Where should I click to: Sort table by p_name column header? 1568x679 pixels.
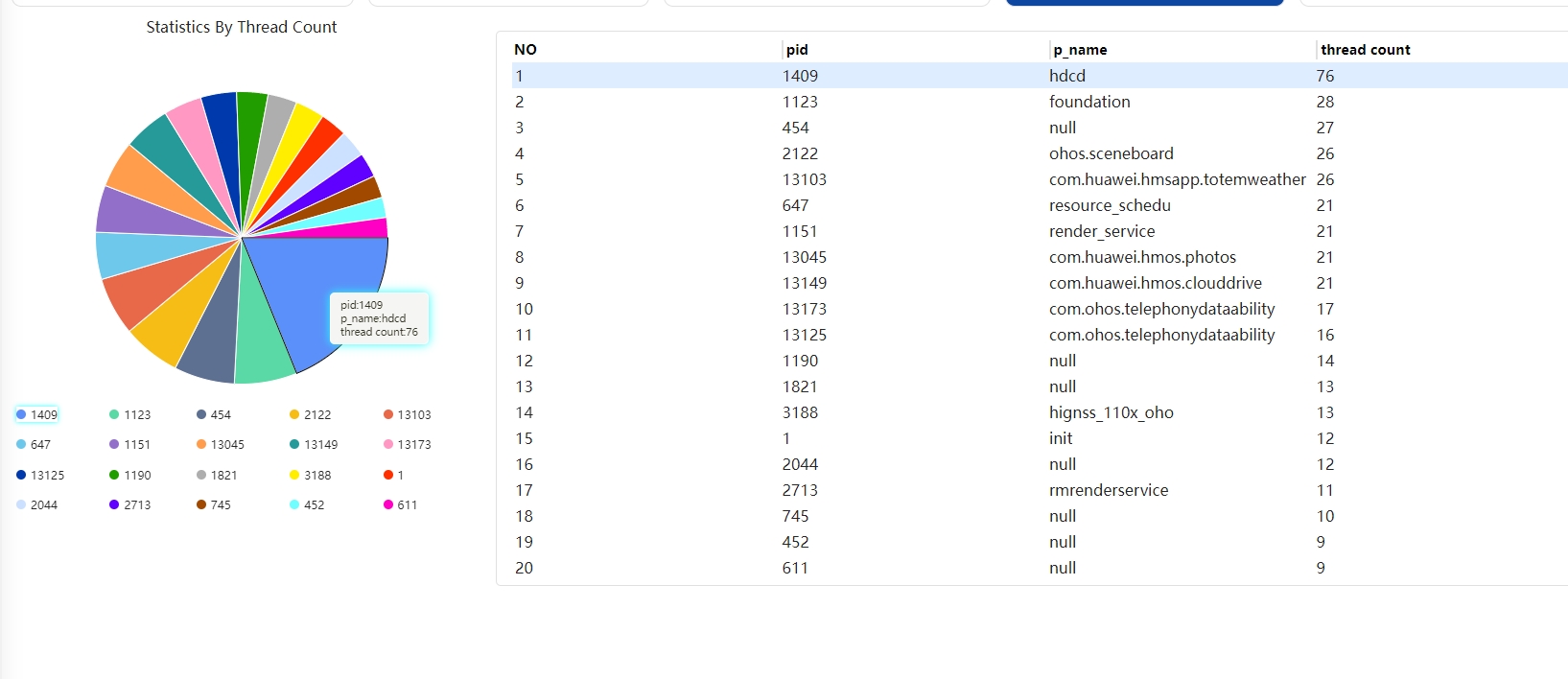1080,50
